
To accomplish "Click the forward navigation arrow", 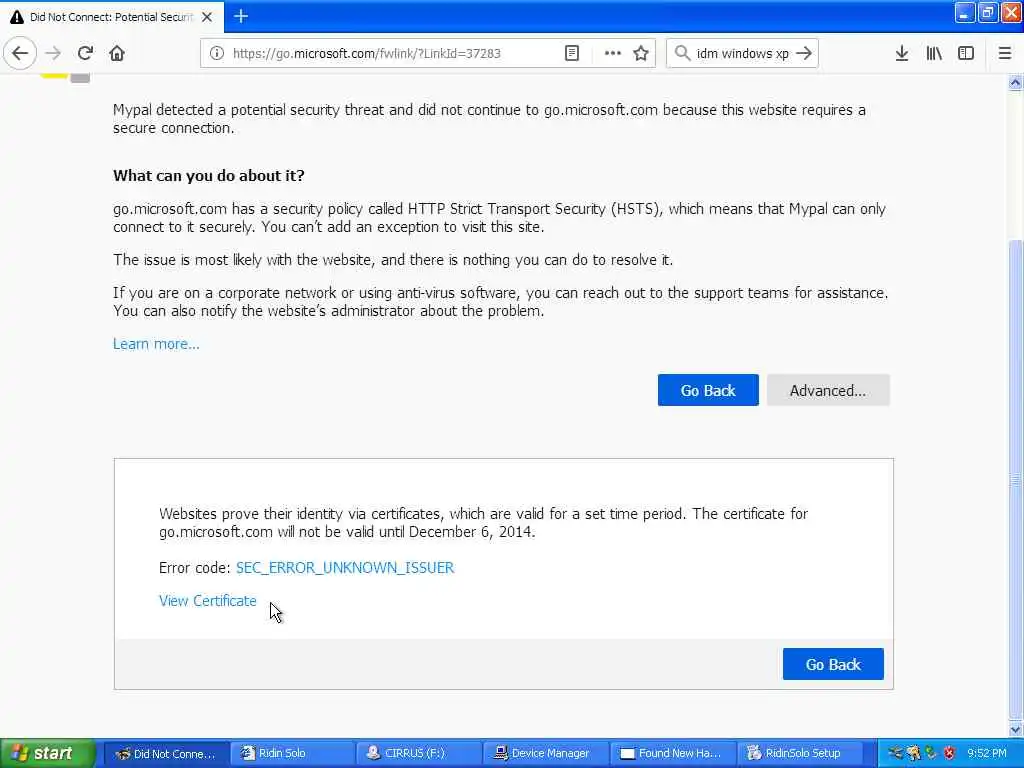I will pyautogui.click(x=54, y=53).
